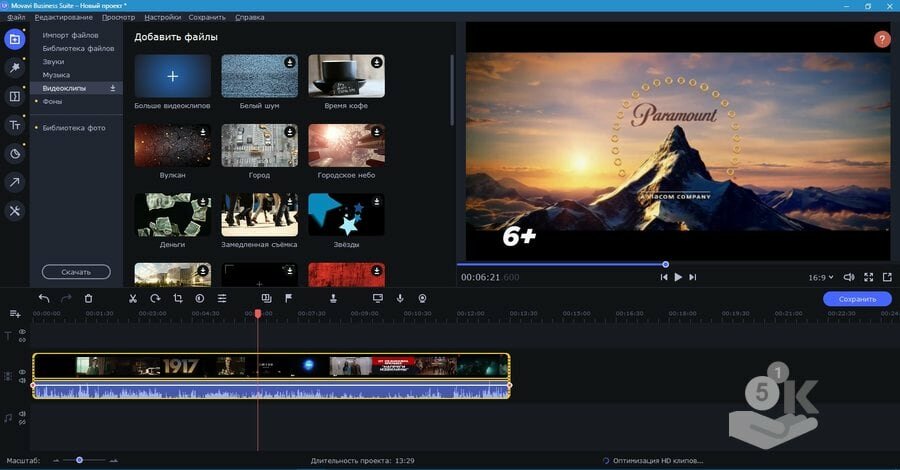Undo the last action
The width and height of the screenshot is (900, 470).
pyautogui.click(x=44, y=298)
